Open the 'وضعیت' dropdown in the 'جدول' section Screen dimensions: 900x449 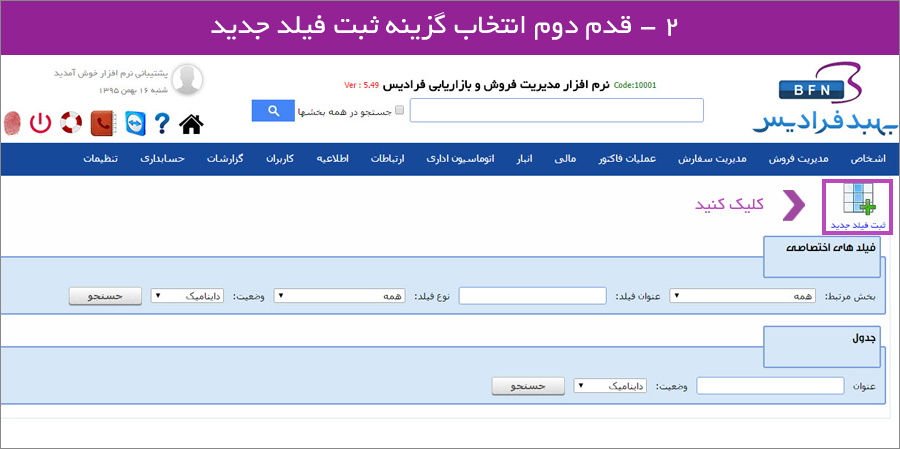click(612, 385)
